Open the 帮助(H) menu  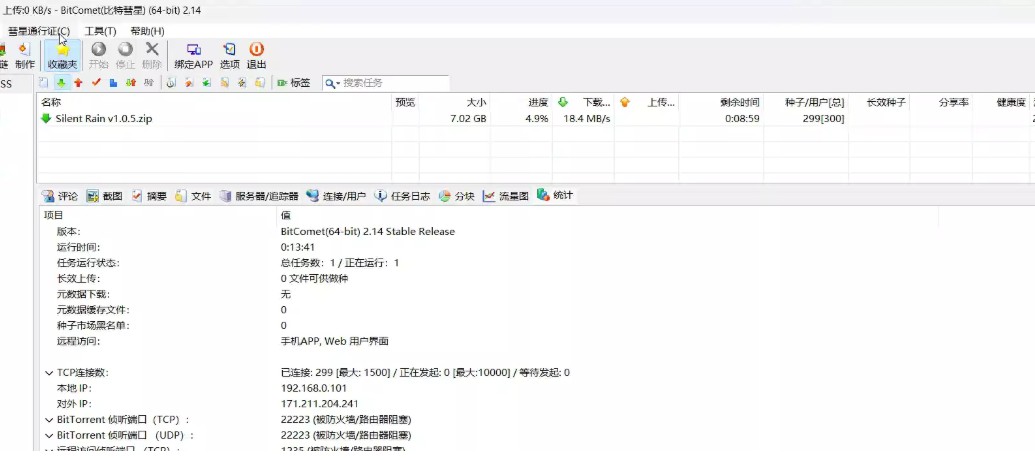147,31
